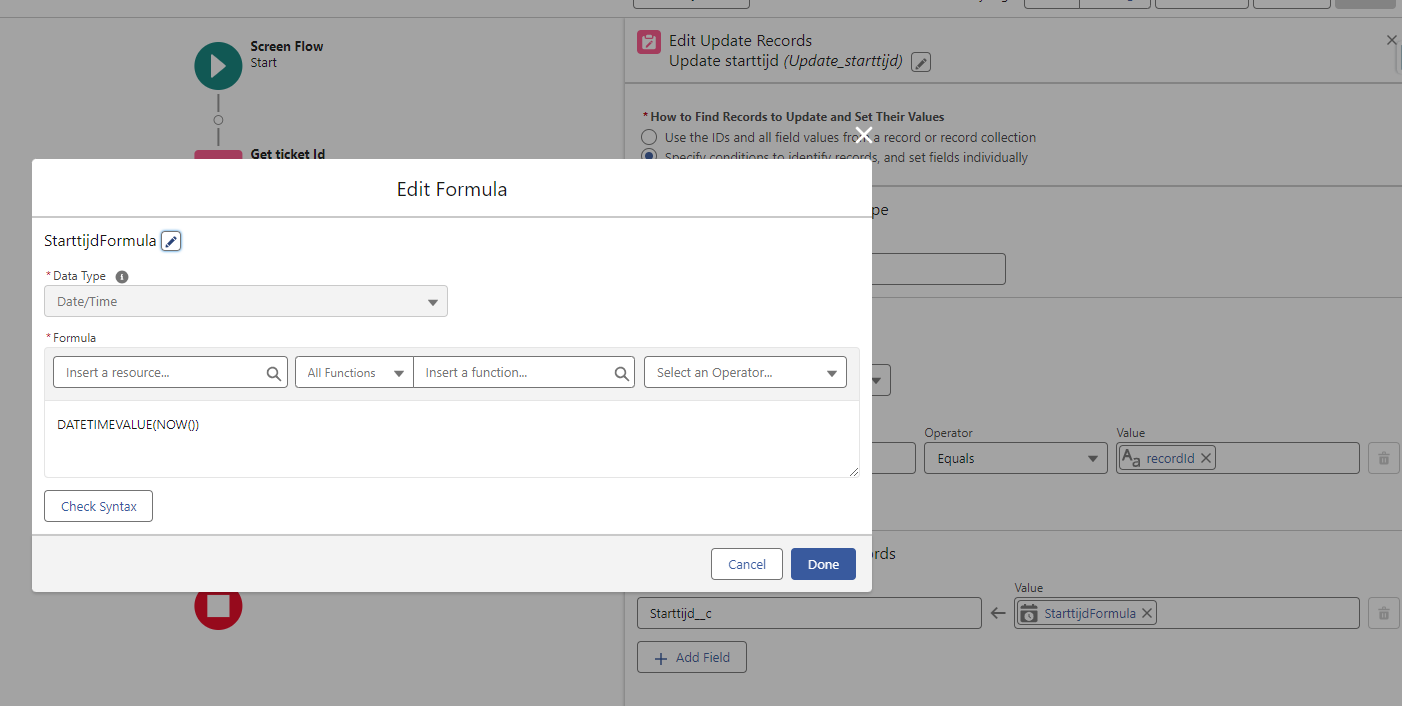Edit the Update starttijd label pencil icon
The image size is (1402, 706).
tap(921, 62)
